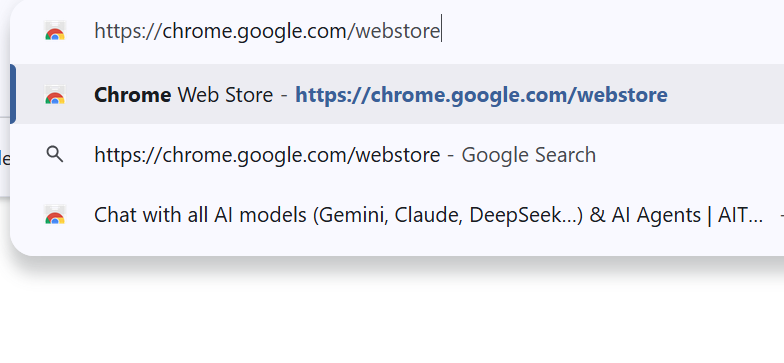Click the word webstore in the address bar
The image size is (784, 363).
coord(400,31)
